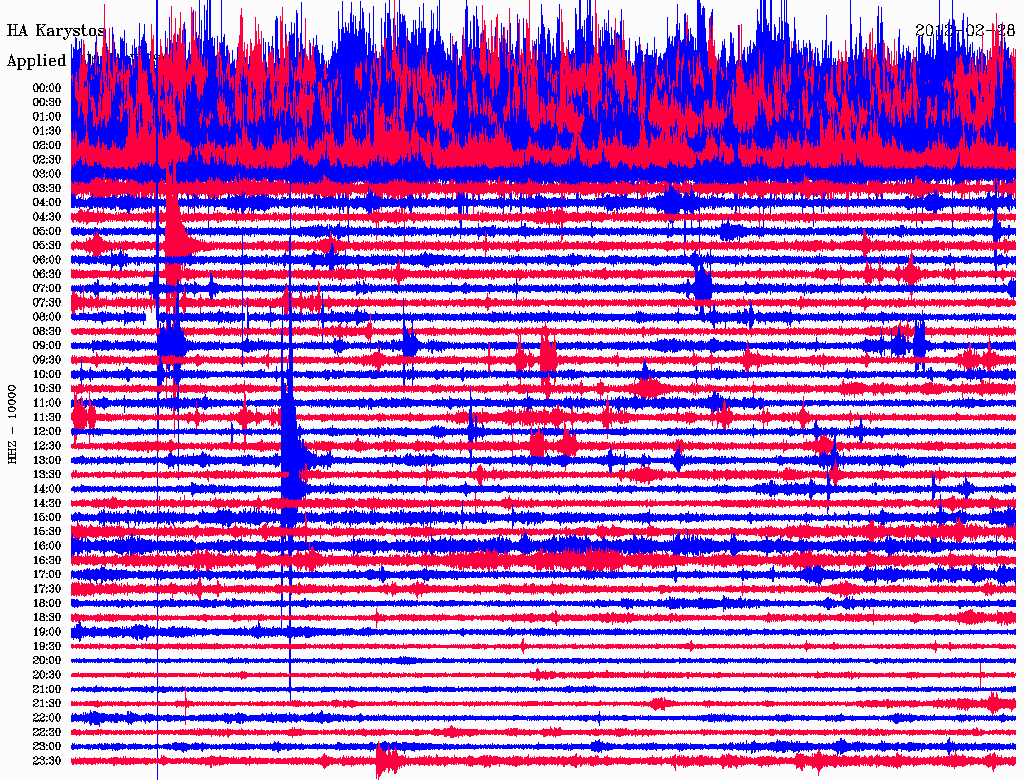Select the 2018-02-28 date label
Viewport: 1024px width, 780px height.
(965, 31)
